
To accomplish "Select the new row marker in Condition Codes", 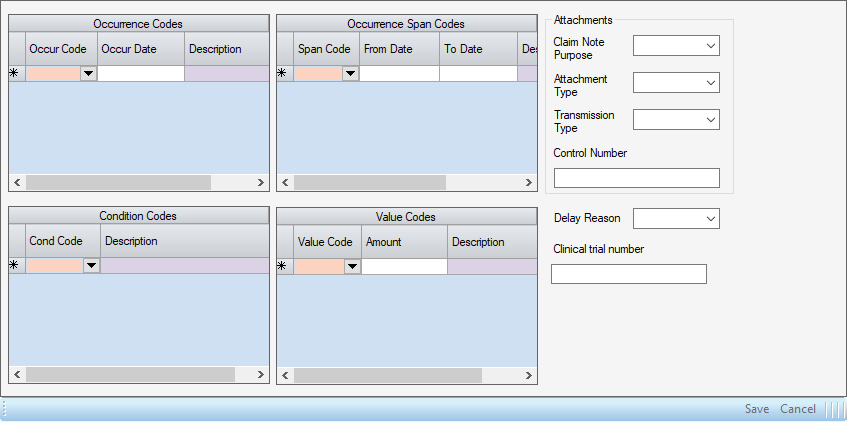I will 15,266.
